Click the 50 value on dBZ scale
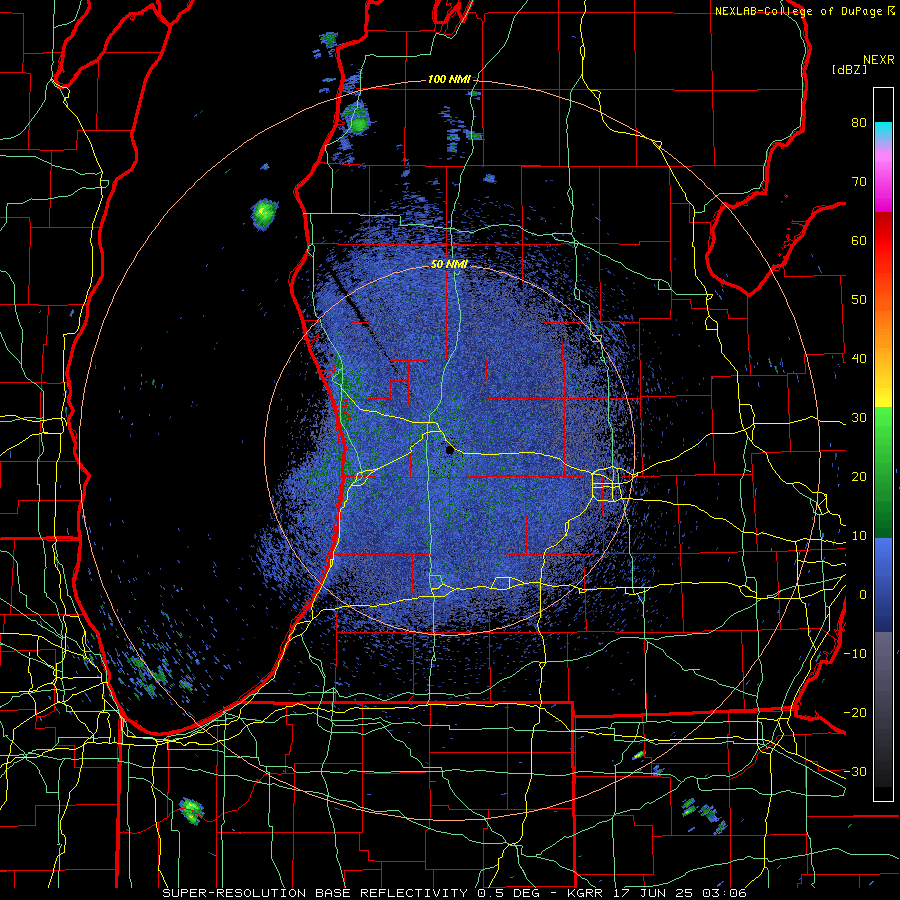The height and width of the screenshot is (900, 900). pyautogui.click(x=859, y=300)
